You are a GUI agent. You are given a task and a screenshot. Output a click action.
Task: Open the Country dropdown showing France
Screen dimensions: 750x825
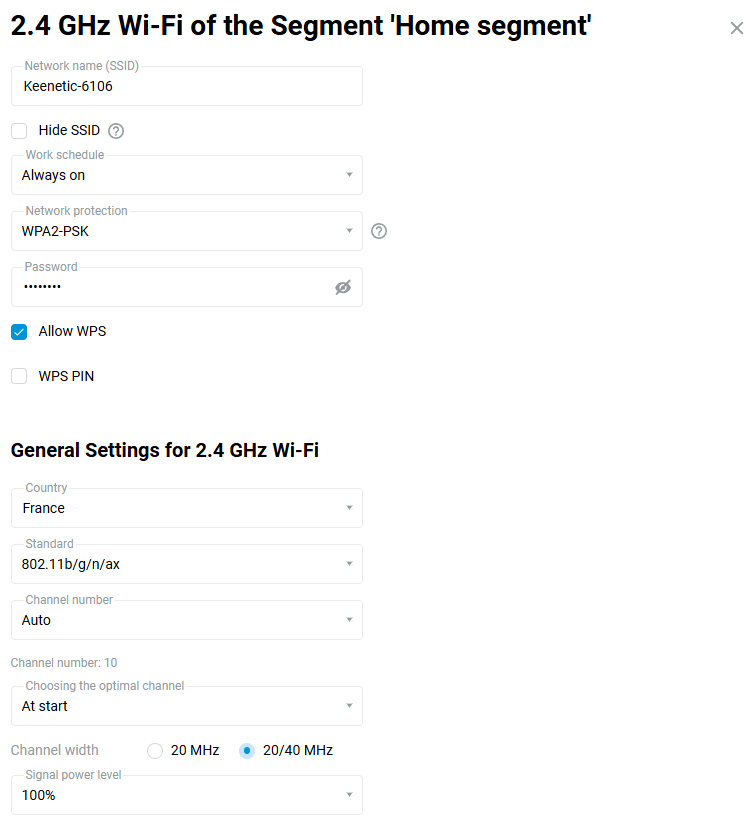click(186, 509)
